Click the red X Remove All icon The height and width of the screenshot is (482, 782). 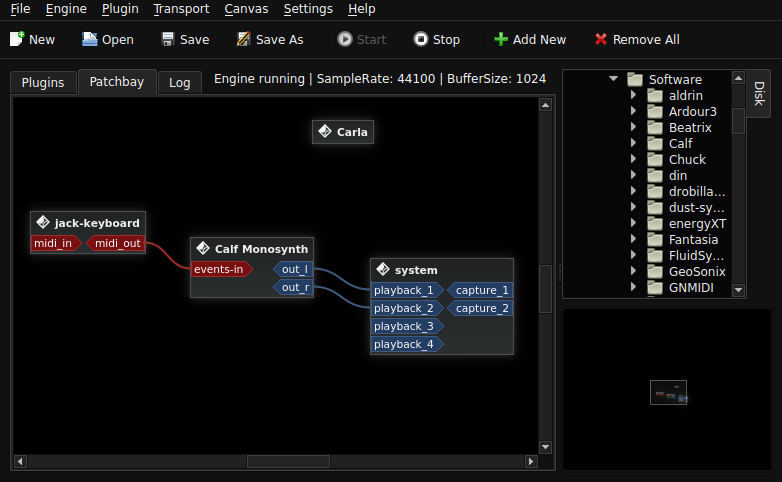(x=601, y=39)
